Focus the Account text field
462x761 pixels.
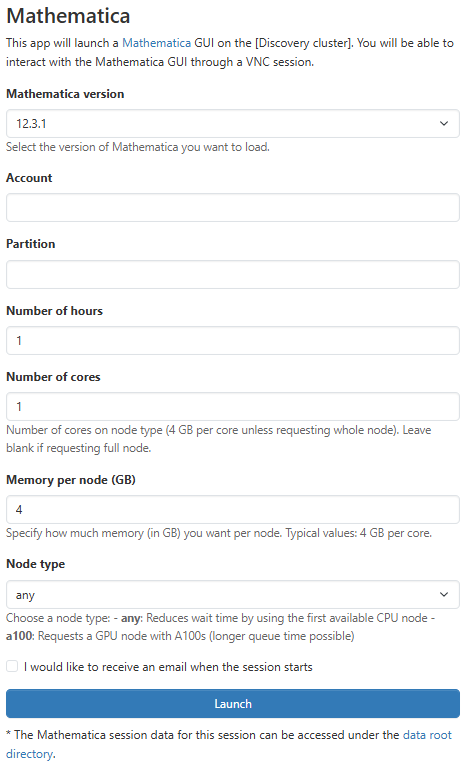(232, 208)
